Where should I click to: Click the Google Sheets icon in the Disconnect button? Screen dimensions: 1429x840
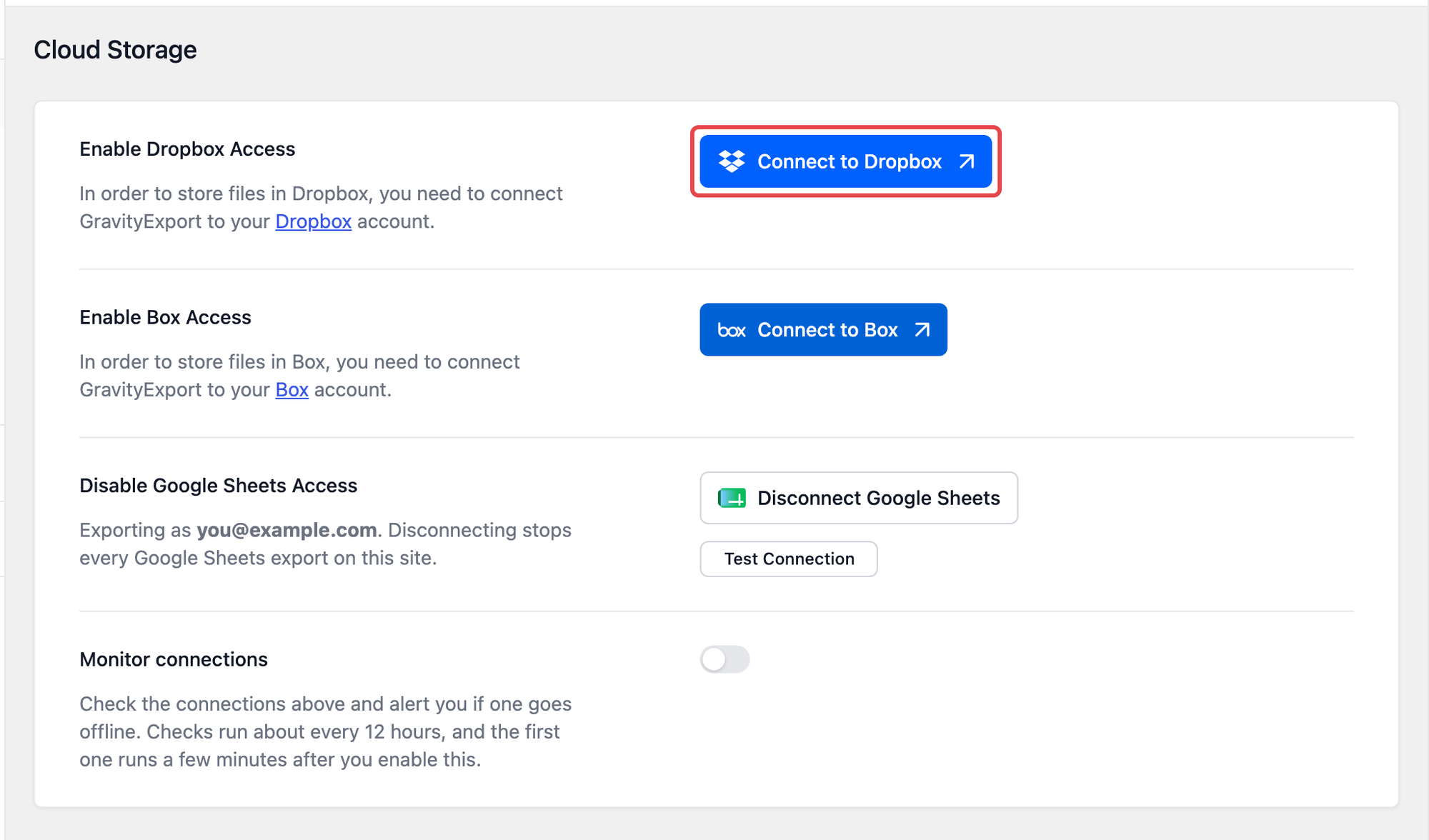(x=732, y=498)
